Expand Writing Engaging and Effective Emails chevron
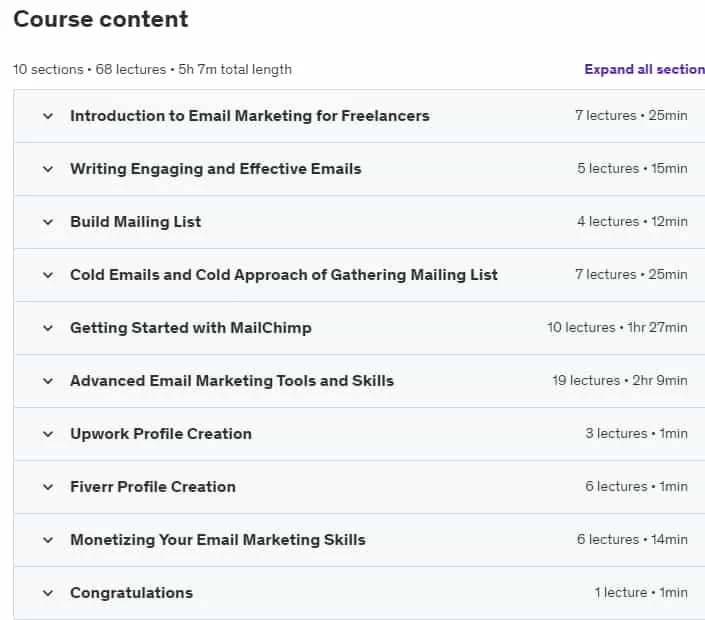 coord(48,169)
